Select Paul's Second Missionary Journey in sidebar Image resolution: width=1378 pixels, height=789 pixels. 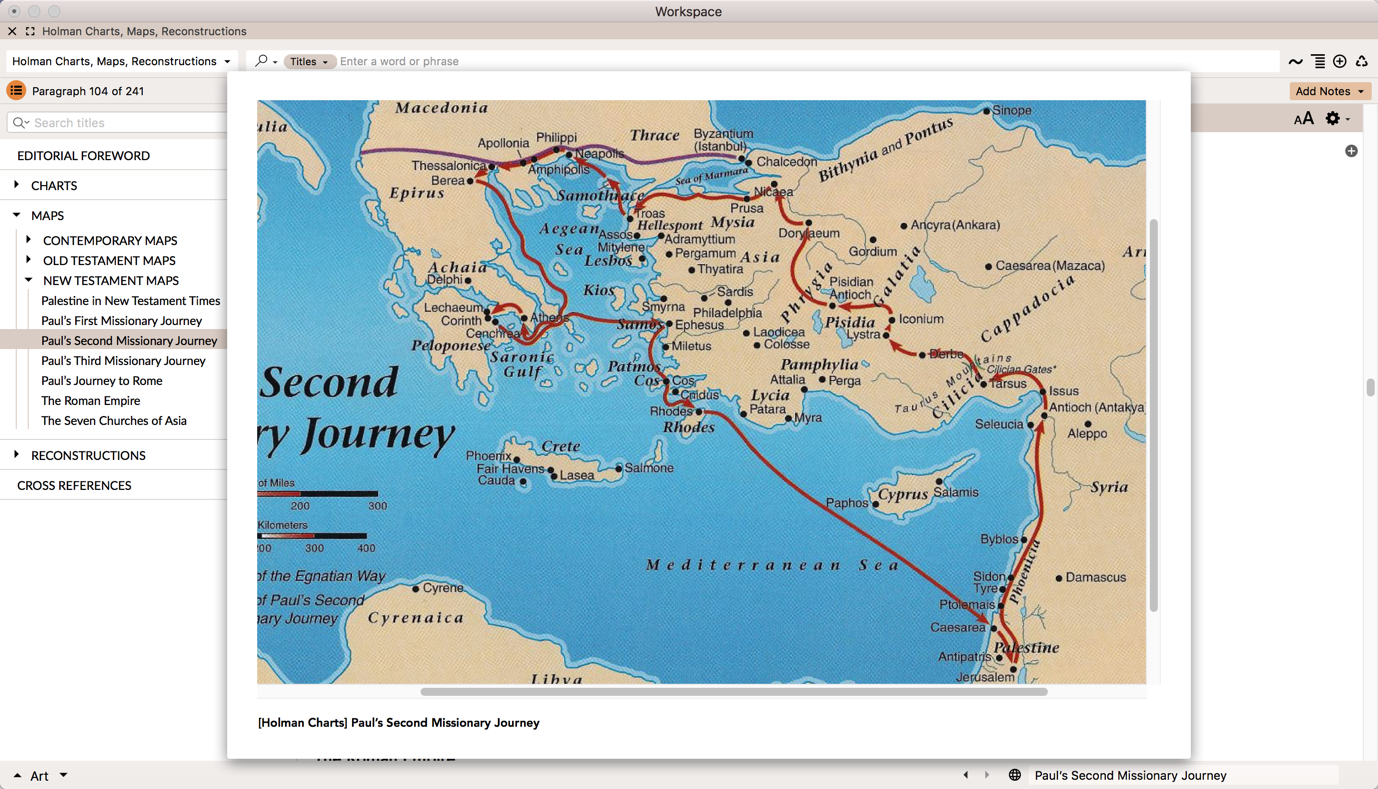tap(129, 341)
